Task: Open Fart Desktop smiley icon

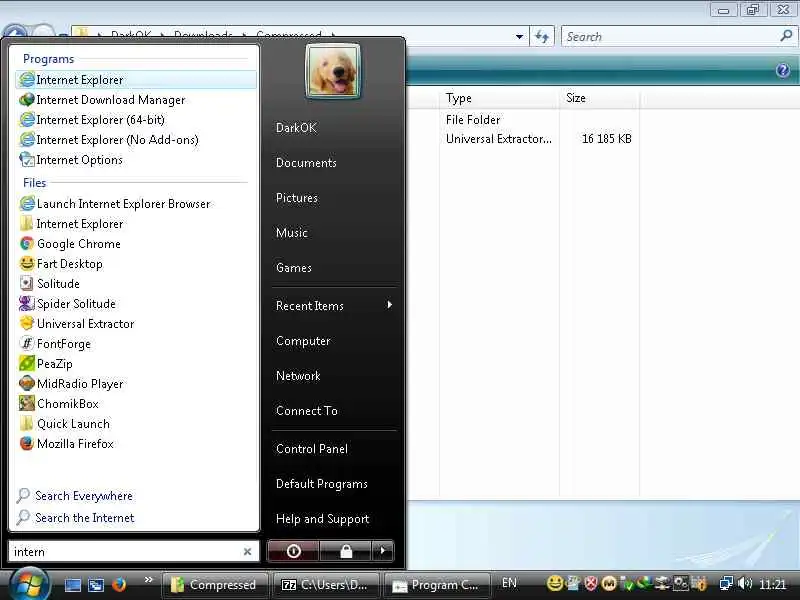Action: pos(27,263)
